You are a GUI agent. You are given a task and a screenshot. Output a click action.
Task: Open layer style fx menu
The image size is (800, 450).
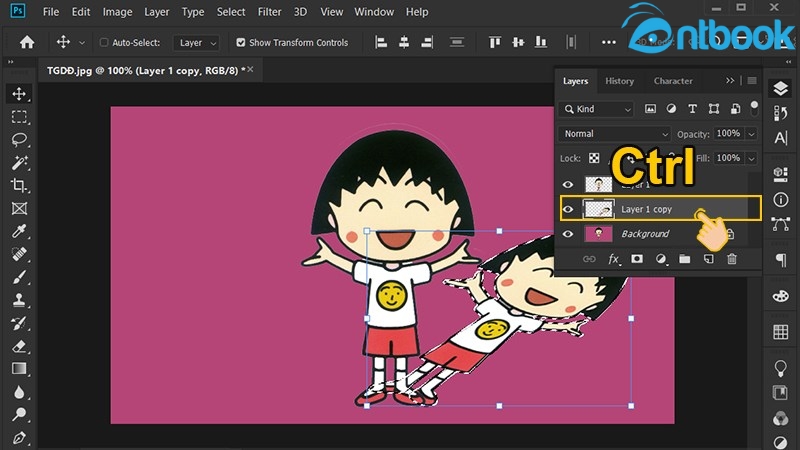click(x=614, y=259)
